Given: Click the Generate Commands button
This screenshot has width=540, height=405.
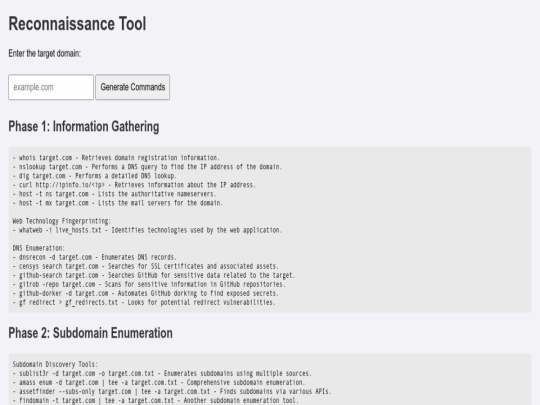Looking at the screenshot, I should (133, 87).
